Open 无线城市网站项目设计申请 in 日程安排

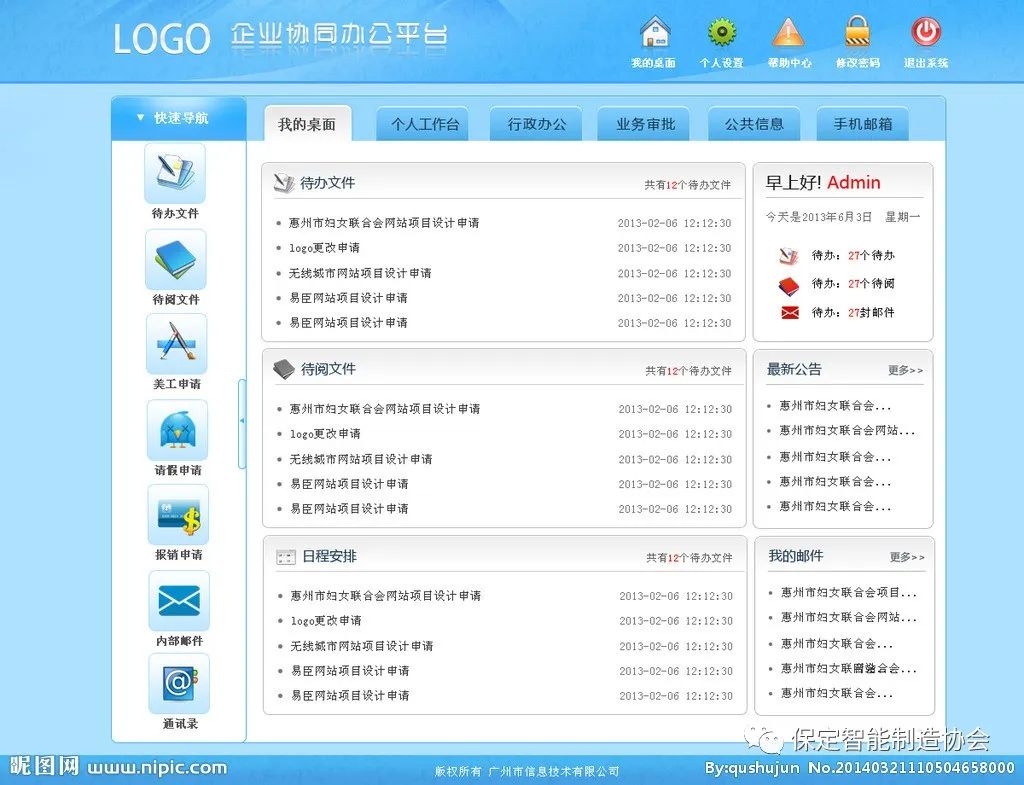[362, 646]
